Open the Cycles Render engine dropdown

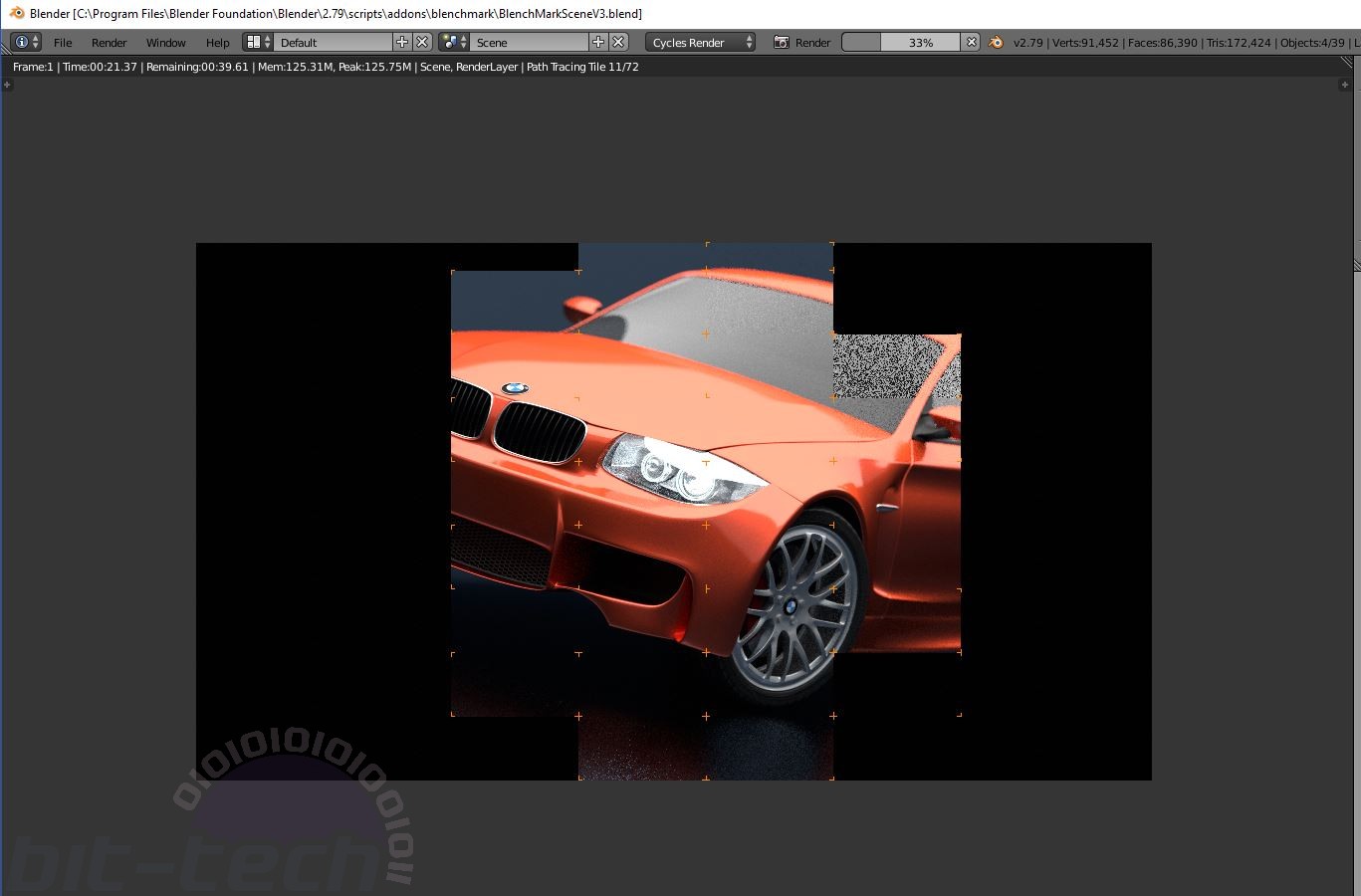(x=701, y=42)
